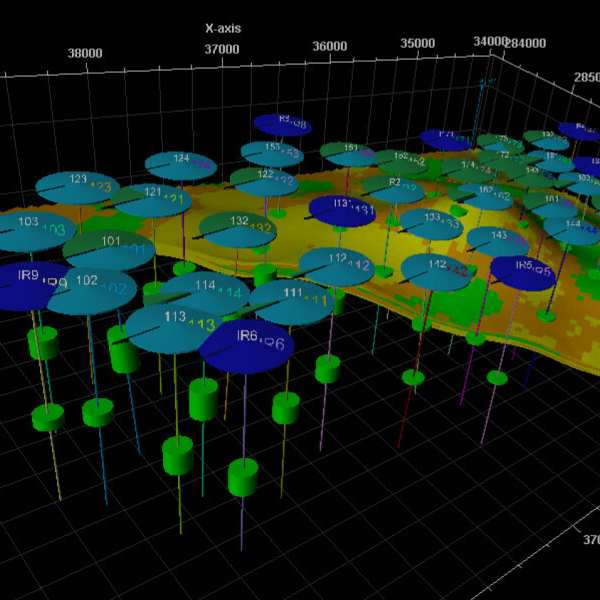Select the well disc labeled 101
The width and height of the screenshot is (600, 600).
click(x=109, y=250)
